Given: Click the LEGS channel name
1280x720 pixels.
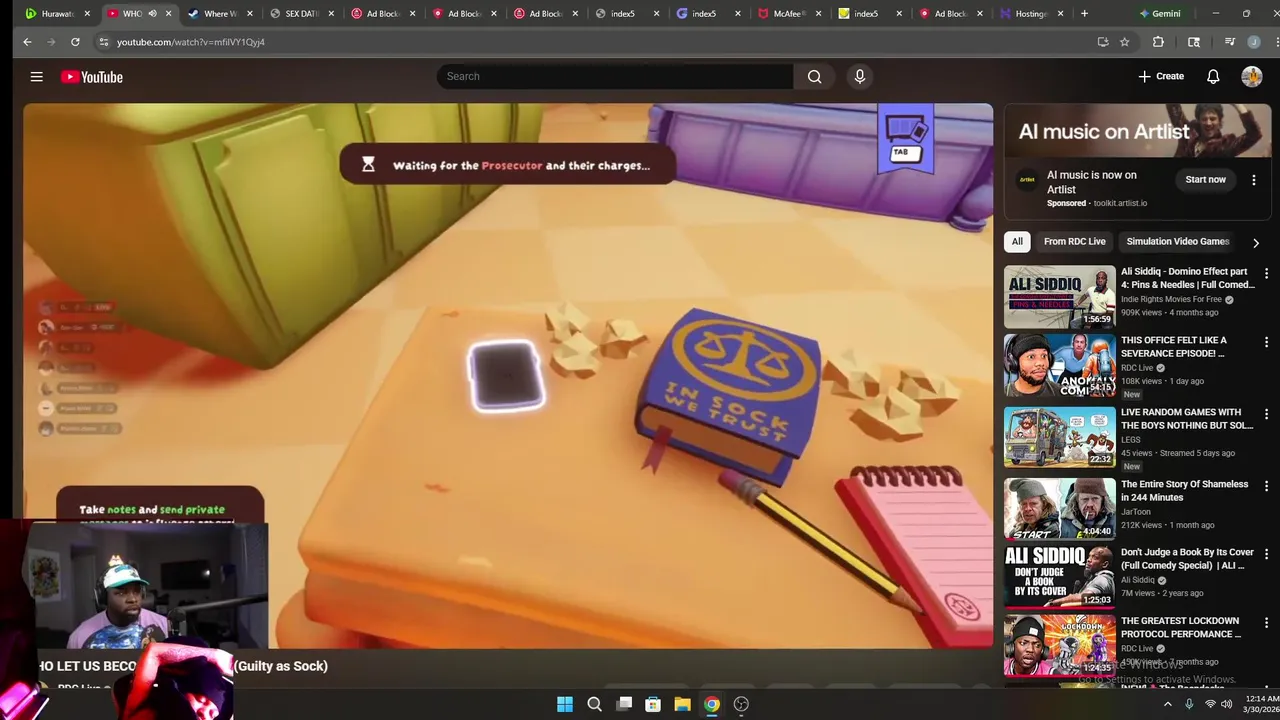Looking at the screenshot, I should 1131,440.
